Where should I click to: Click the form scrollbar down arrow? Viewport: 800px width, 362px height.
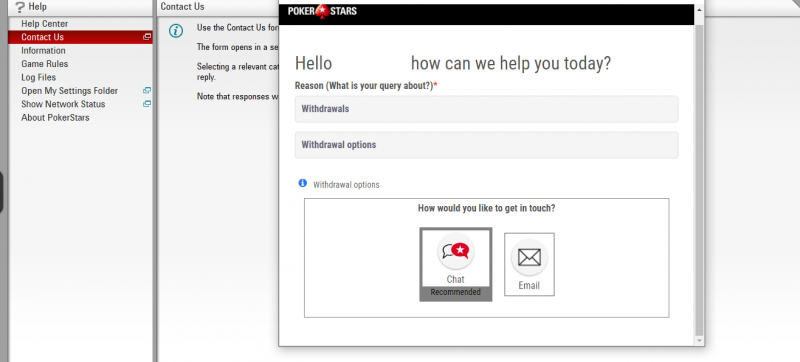coord(698,341)
